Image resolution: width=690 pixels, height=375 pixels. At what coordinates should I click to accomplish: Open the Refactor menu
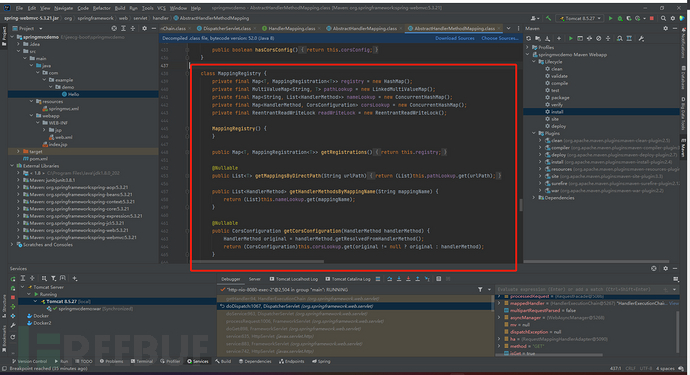(x=102, y=8)
